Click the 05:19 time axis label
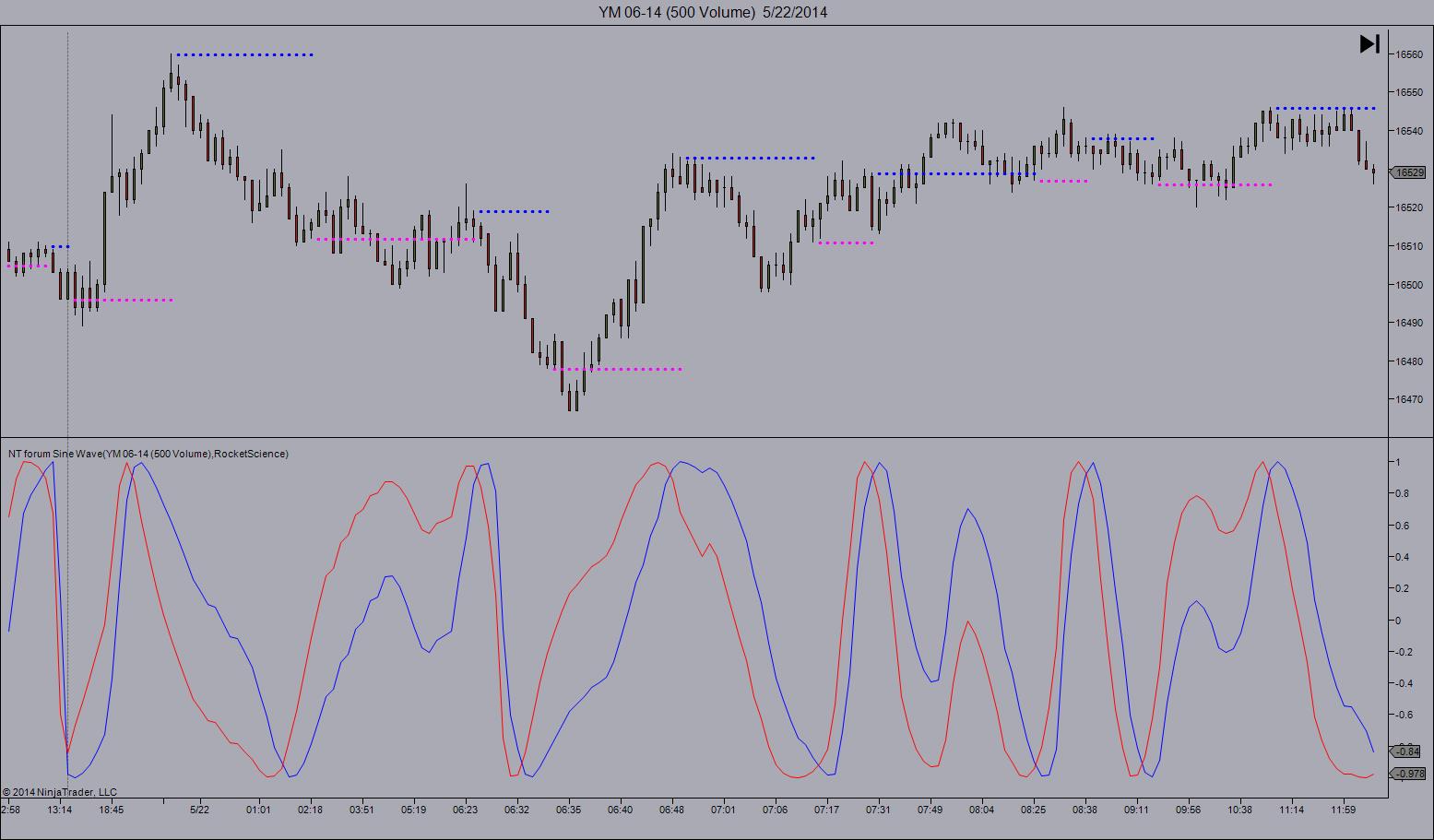The width and height of the screenshot is (1434, 840). [x=413, y=810]
